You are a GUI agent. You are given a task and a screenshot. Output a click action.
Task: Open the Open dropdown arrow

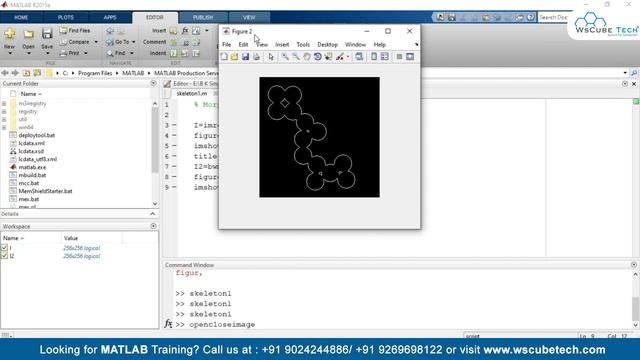pyautogui.click(x=28, y=53)
